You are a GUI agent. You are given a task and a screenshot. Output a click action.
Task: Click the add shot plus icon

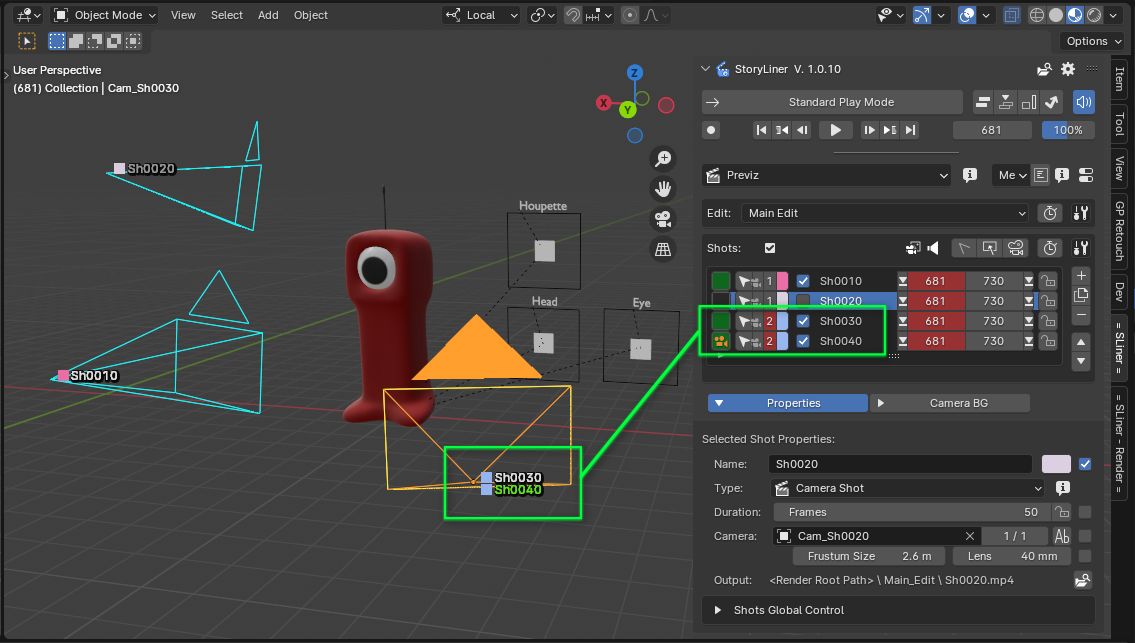pos(1080,275)
